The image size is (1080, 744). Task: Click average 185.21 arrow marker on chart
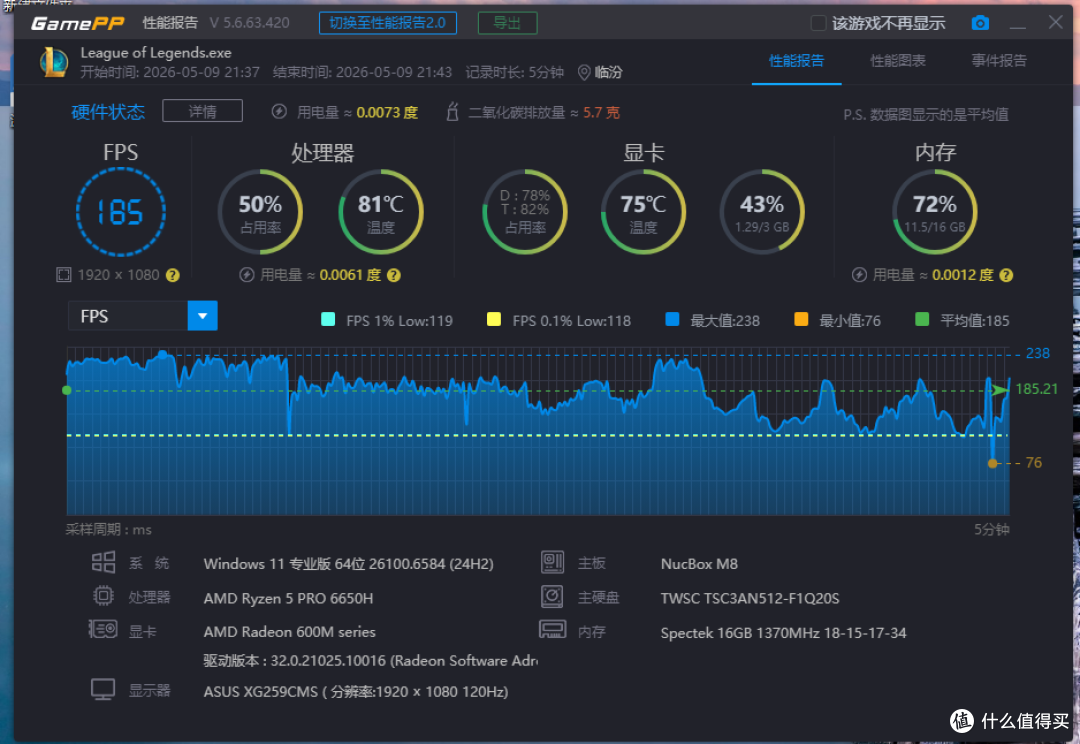click(x=999, y=390)
